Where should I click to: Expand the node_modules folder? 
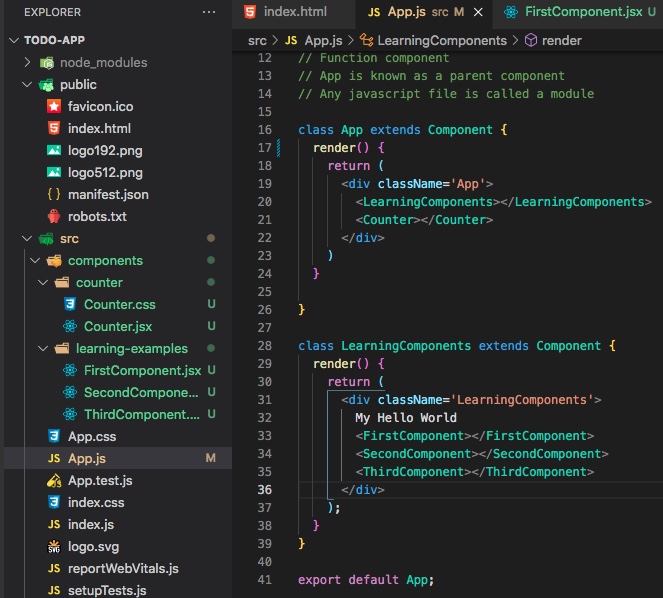pyautogui.click(x=27, y=62)
